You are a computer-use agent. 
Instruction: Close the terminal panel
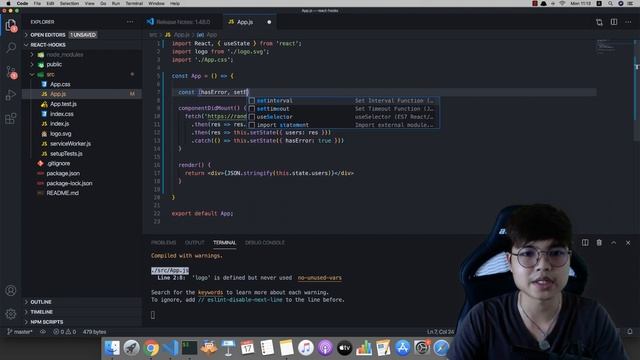628,242
